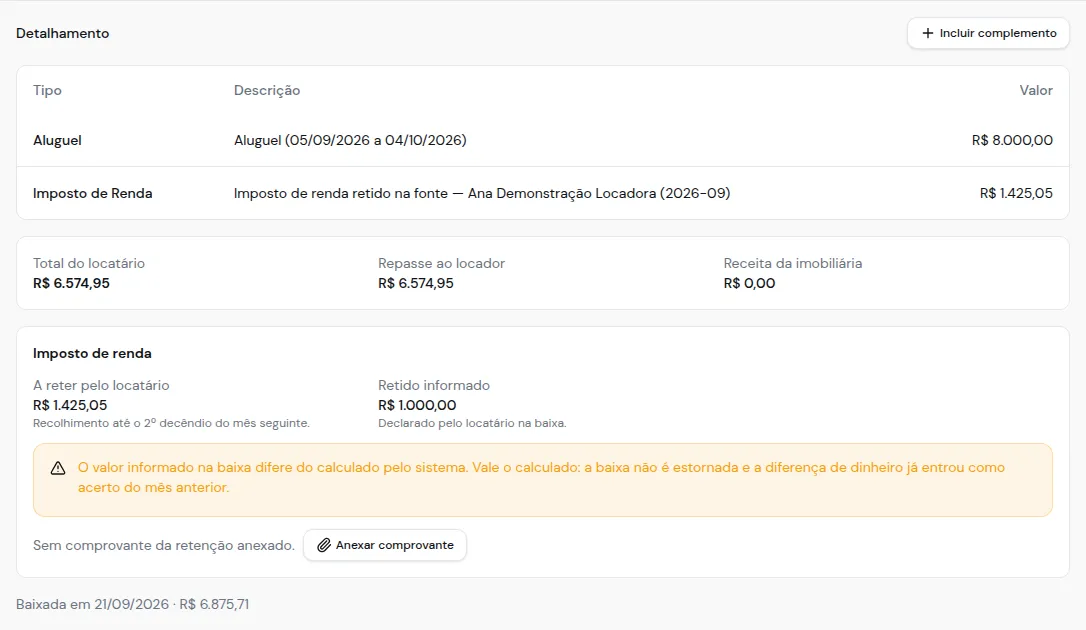The width and height of the screenshot is (1086, 630).
Task: Select description Aluguel (05/09/2026 a 04/10/2026)
Action: (x=350, y=140)
